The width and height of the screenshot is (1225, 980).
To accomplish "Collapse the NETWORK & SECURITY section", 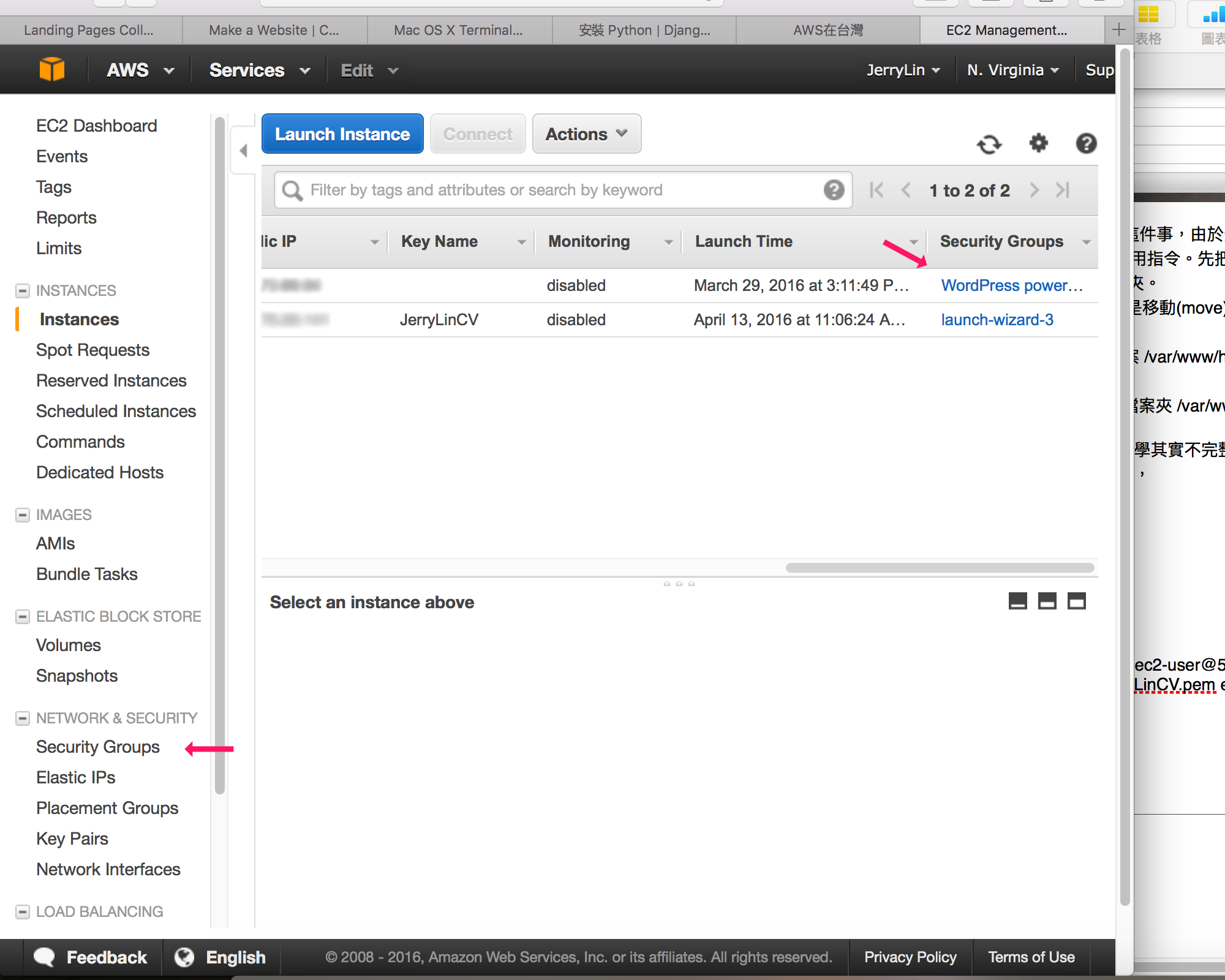I will [x=23, y=718].
